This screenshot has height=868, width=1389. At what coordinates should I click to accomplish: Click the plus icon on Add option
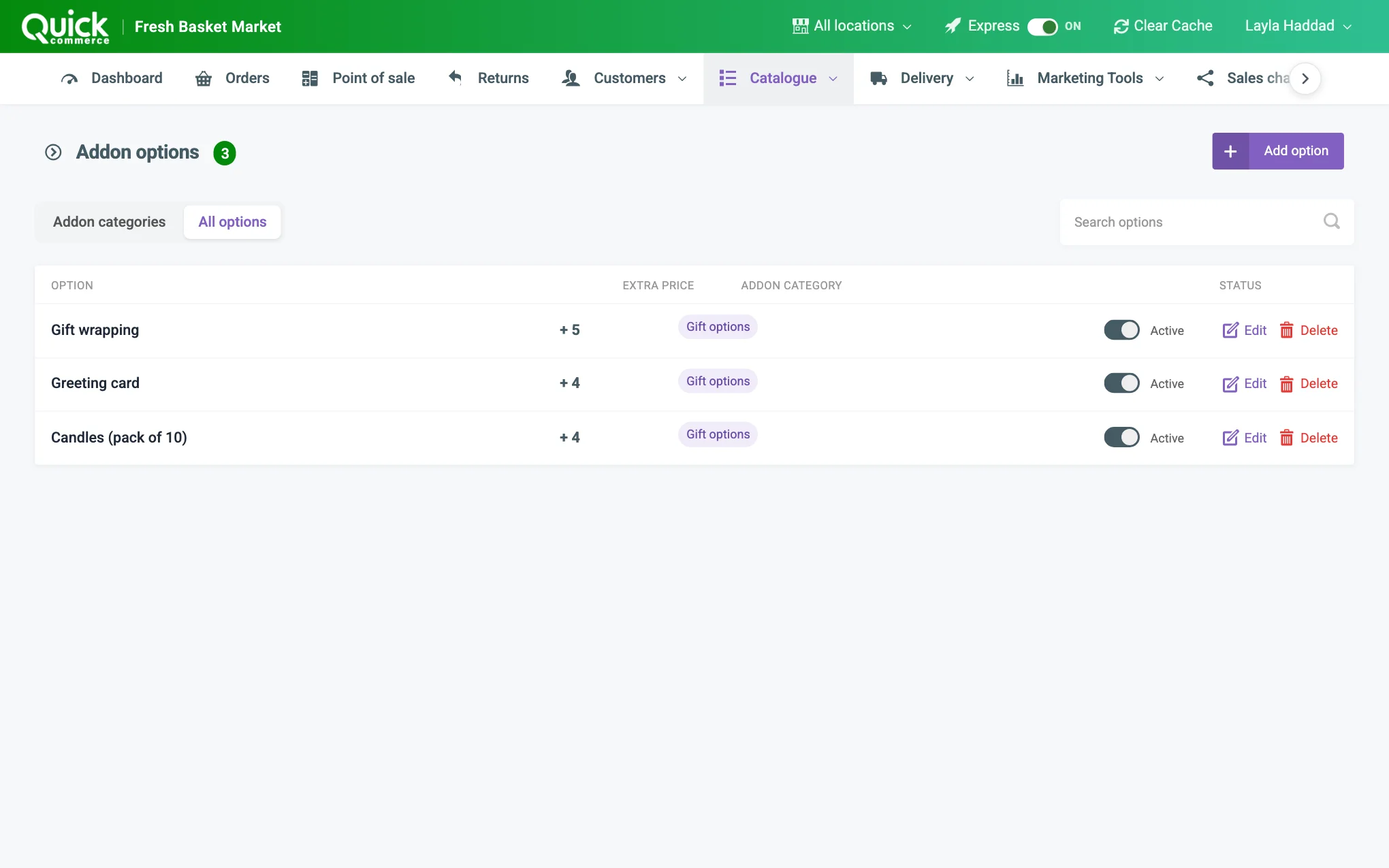pos(1230,151)
